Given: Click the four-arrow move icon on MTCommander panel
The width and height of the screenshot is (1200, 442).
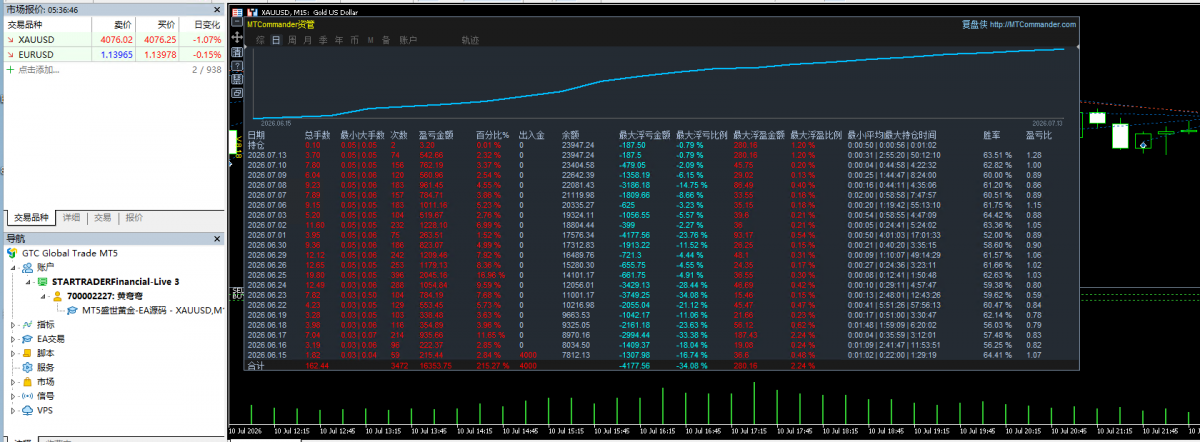Looking at the screenshot, I should (237, 38).
